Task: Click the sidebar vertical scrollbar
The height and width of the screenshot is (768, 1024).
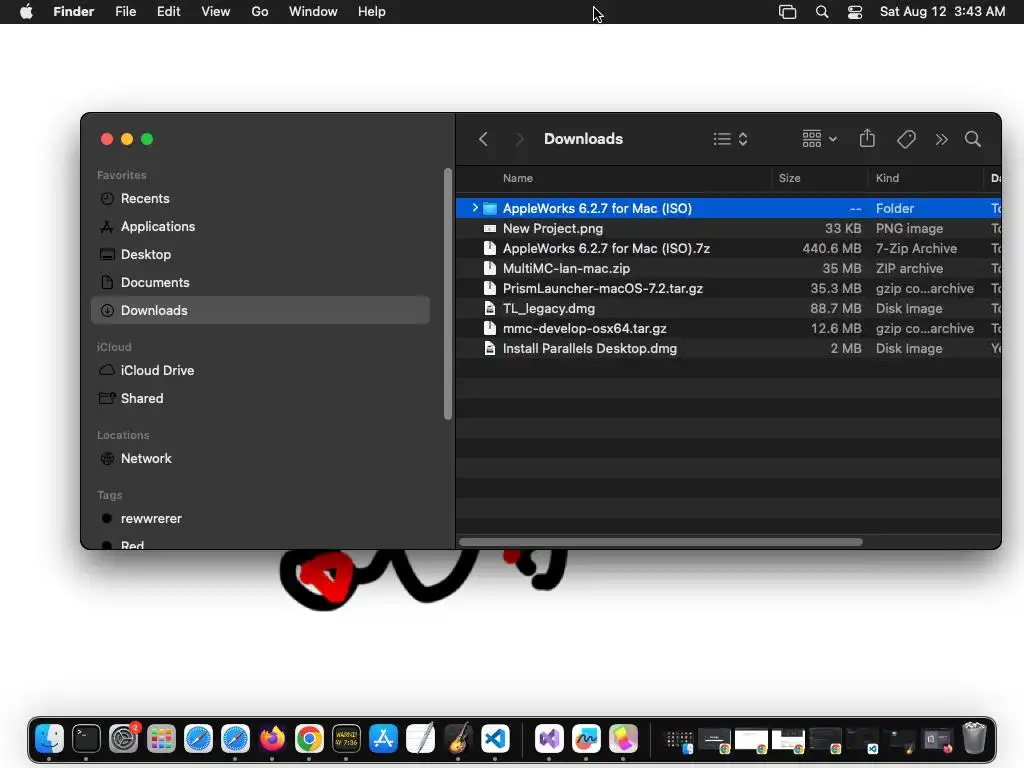Action: click(447, 294)
